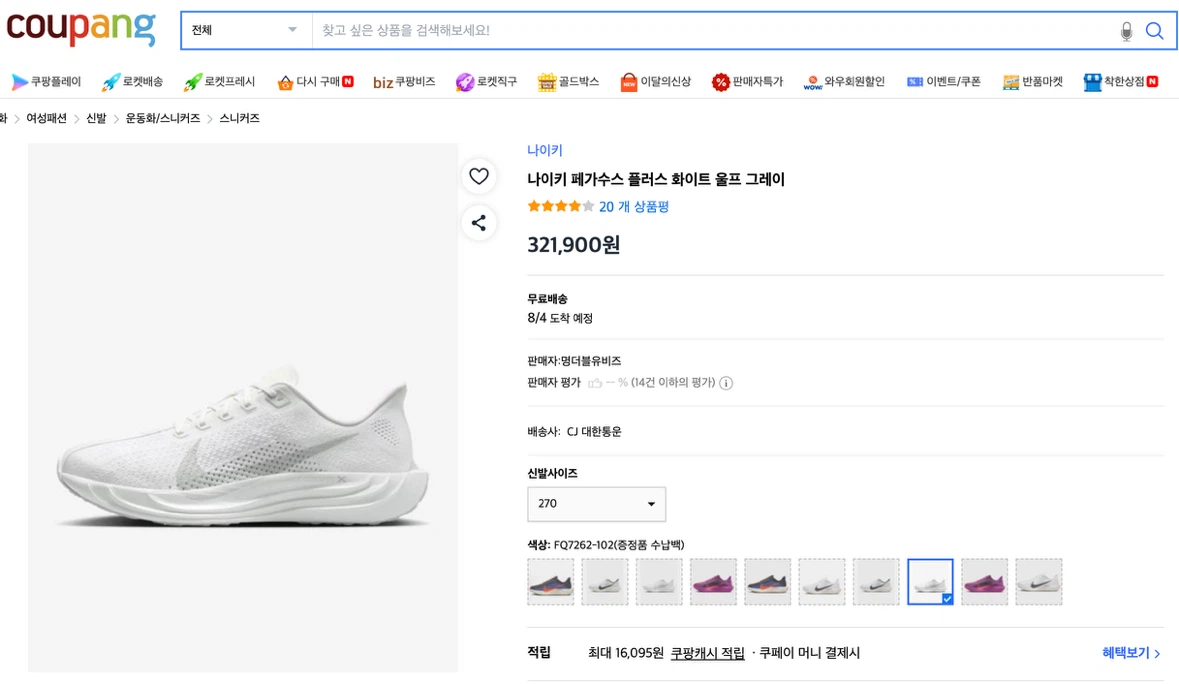Open the 20 개 상품평 reviews link
The image size is (1179, 684).
(x=634, y=207)
